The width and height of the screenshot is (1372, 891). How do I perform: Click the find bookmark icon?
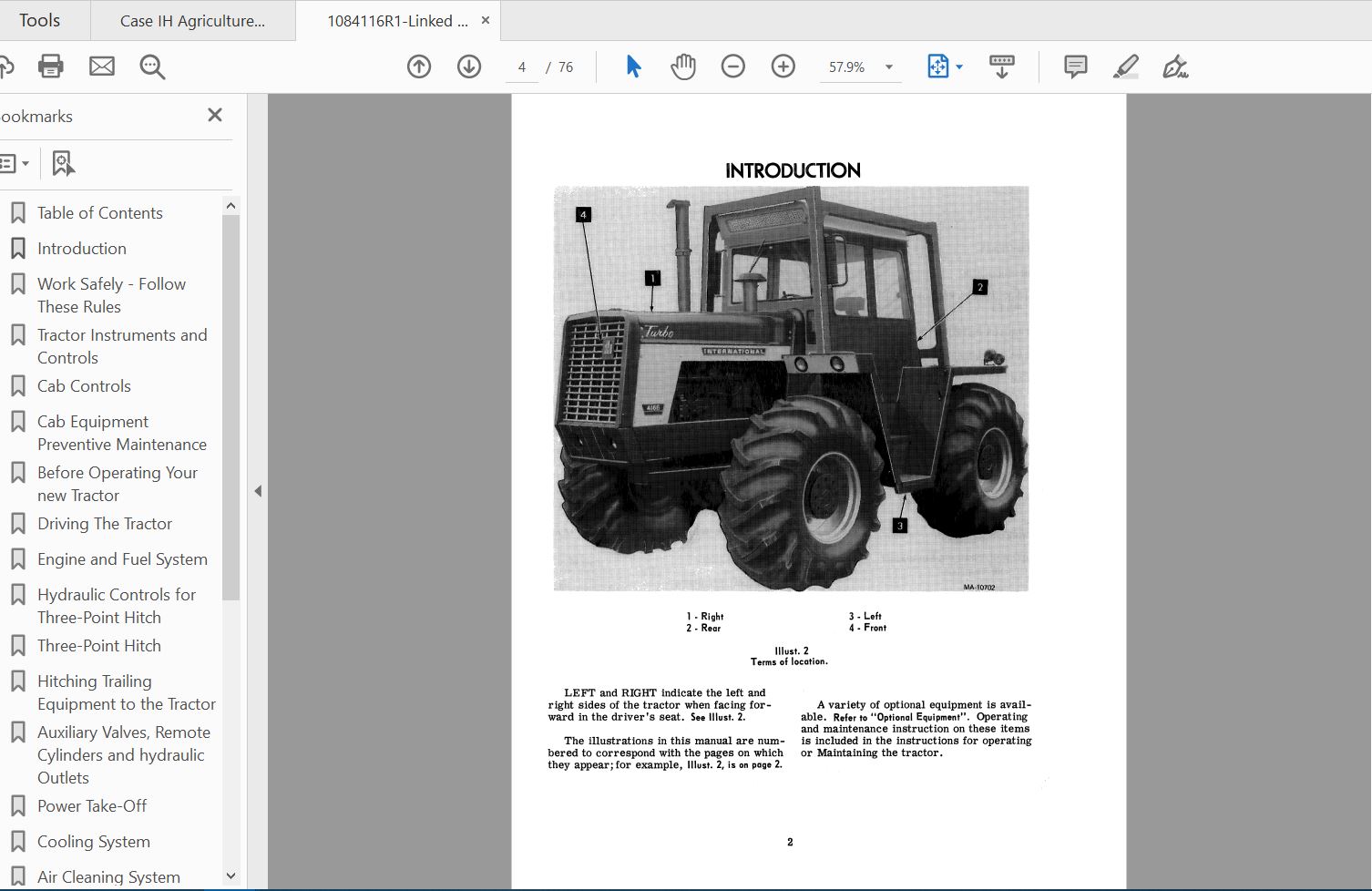(63, 164)
